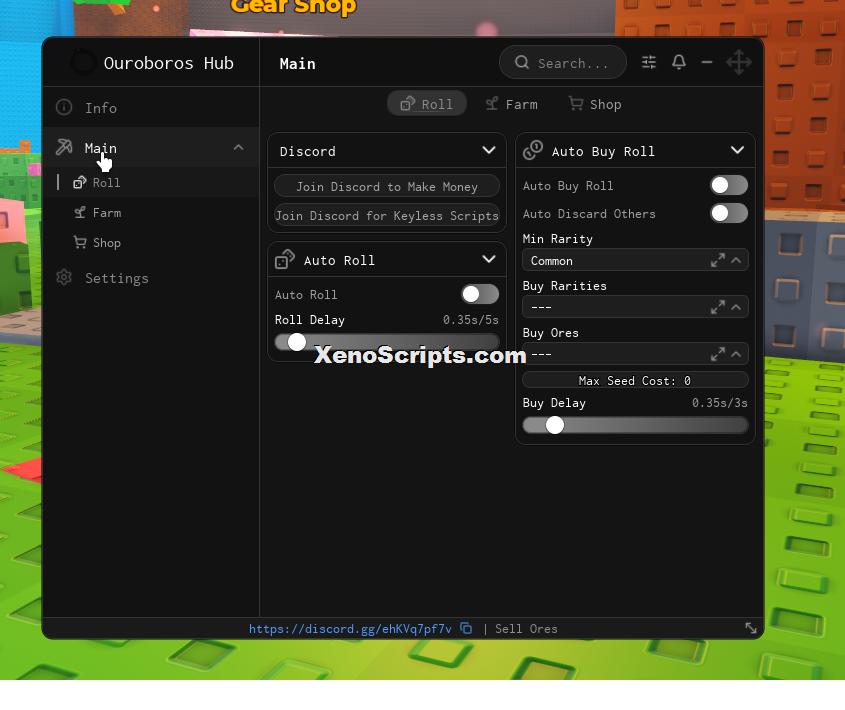Click Join Discord to Make Money button
Screen dimensions: 845x710
(x=387, y=187)
